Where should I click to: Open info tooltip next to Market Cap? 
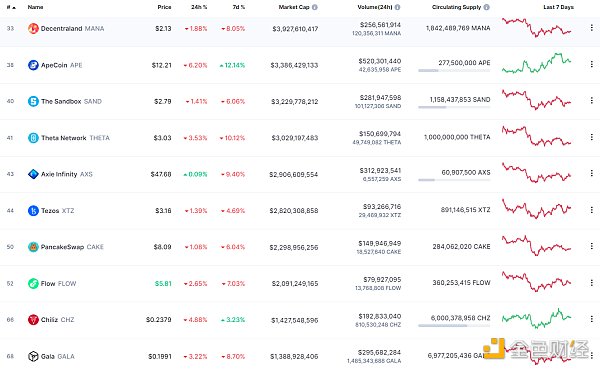[x=315, y=7]
